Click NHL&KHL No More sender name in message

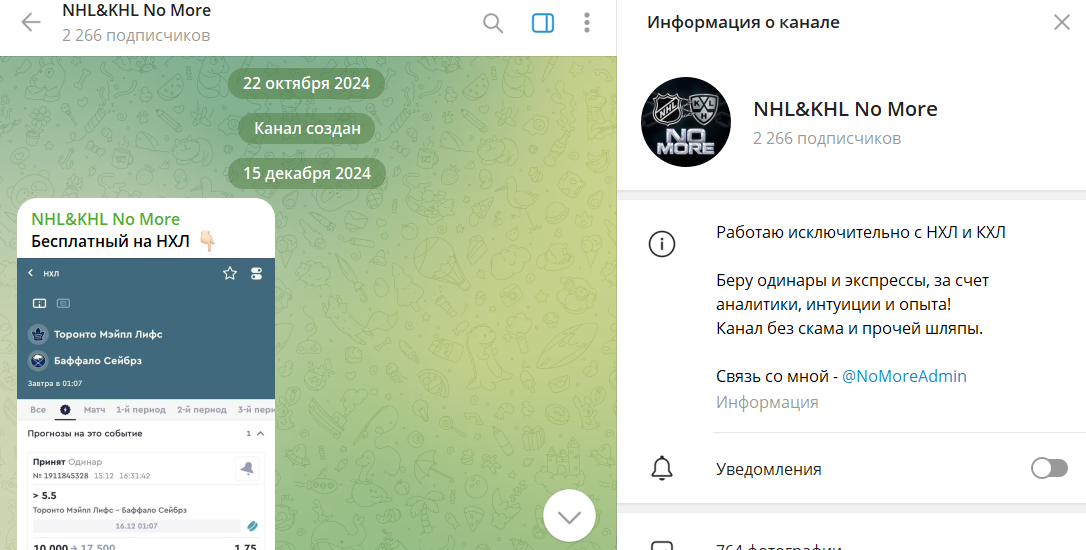coord(105,219)
